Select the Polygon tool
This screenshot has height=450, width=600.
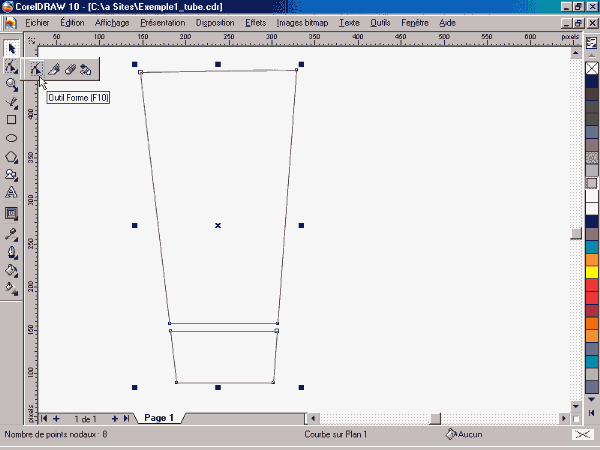(x=11, y=157)
